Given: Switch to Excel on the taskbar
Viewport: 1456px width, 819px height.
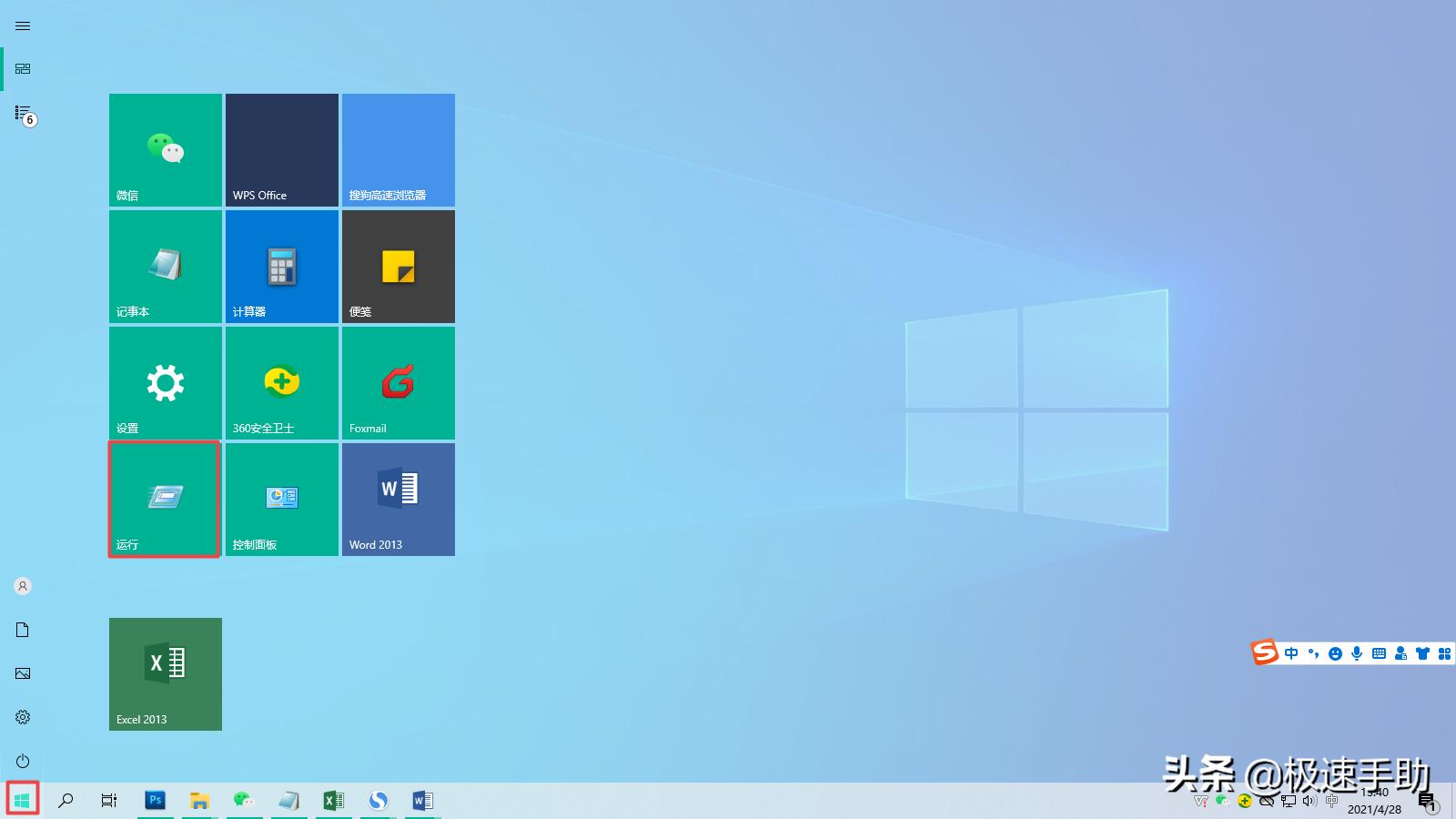Looking at the screenshot, I should pos(333,801).
